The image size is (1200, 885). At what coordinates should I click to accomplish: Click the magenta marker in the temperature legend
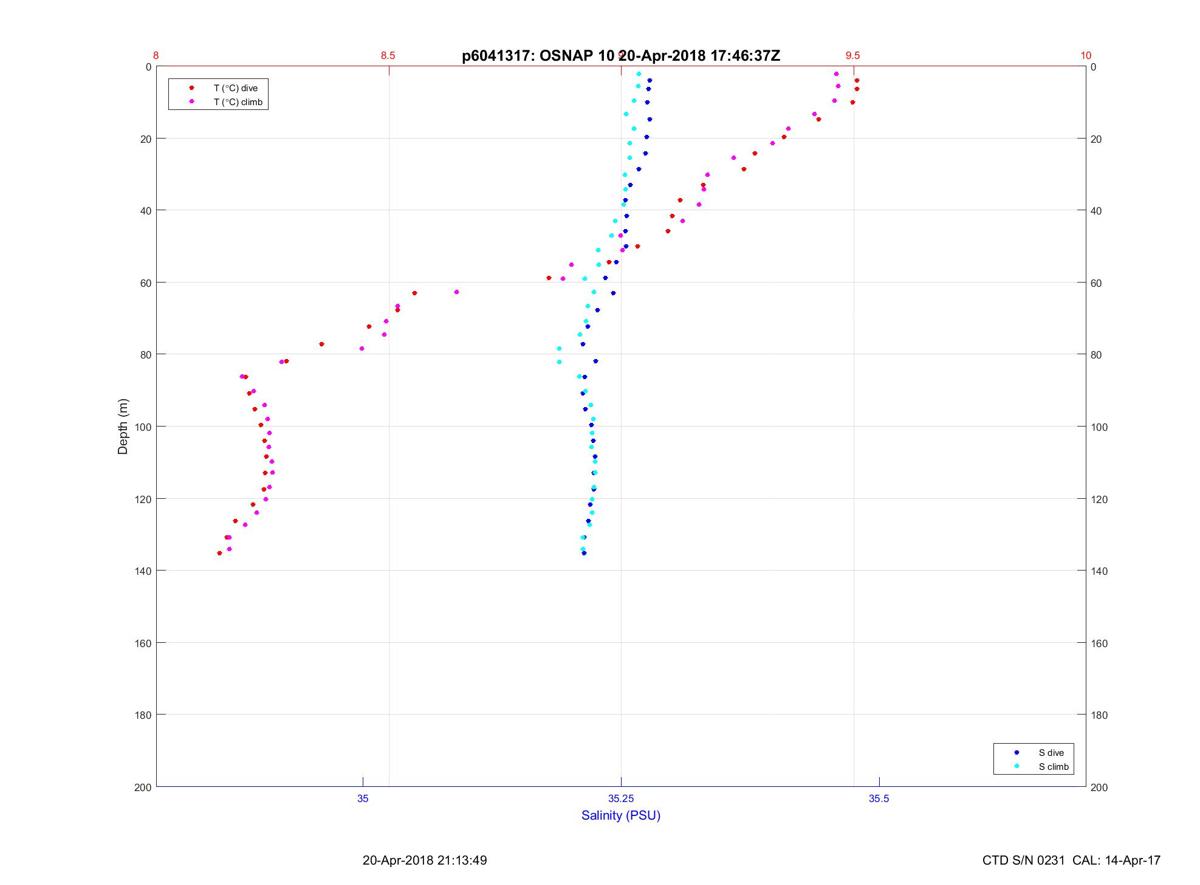coord(192,102)
